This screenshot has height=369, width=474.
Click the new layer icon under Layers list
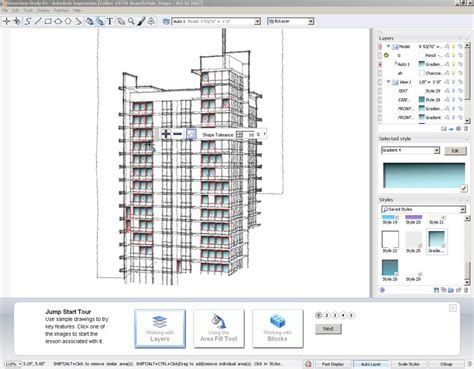pyautogui.click(x=444, y=128)
